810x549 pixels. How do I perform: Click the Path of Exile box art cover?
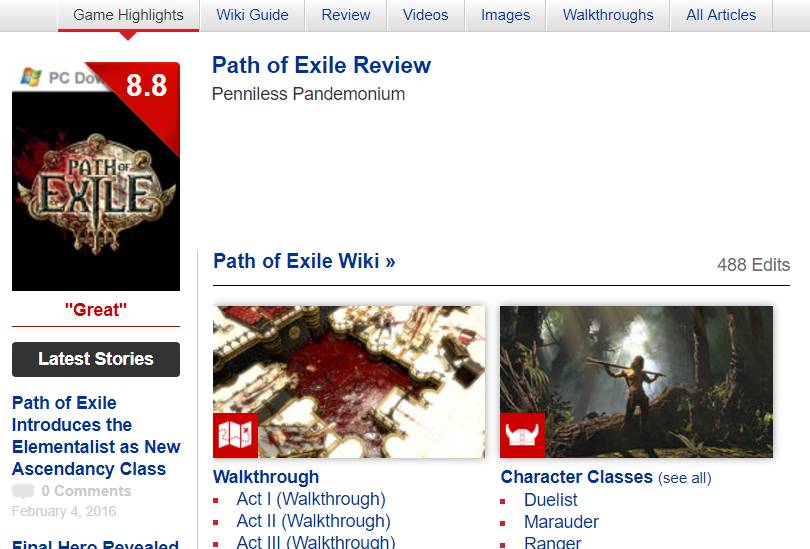point(96,191)
